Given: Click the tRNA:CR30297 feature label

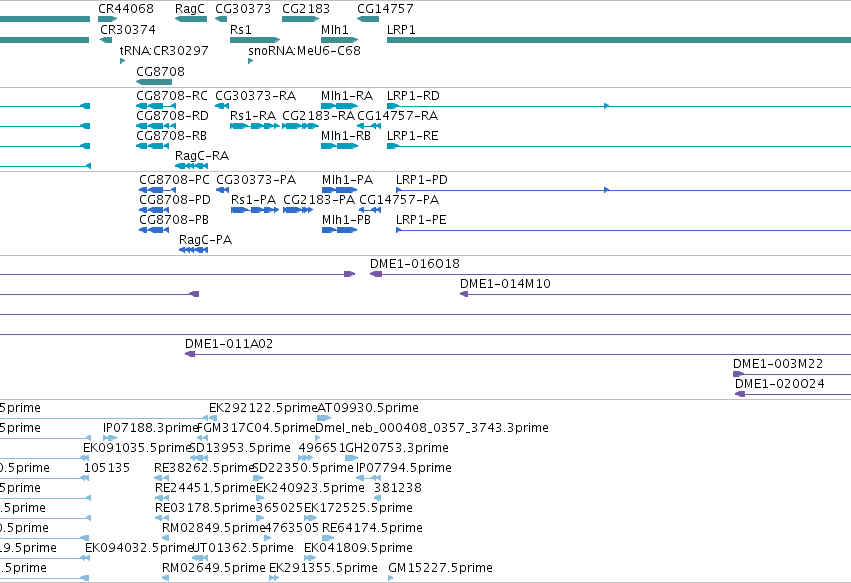Looking at the screenshot, I should tap(164, 50).
